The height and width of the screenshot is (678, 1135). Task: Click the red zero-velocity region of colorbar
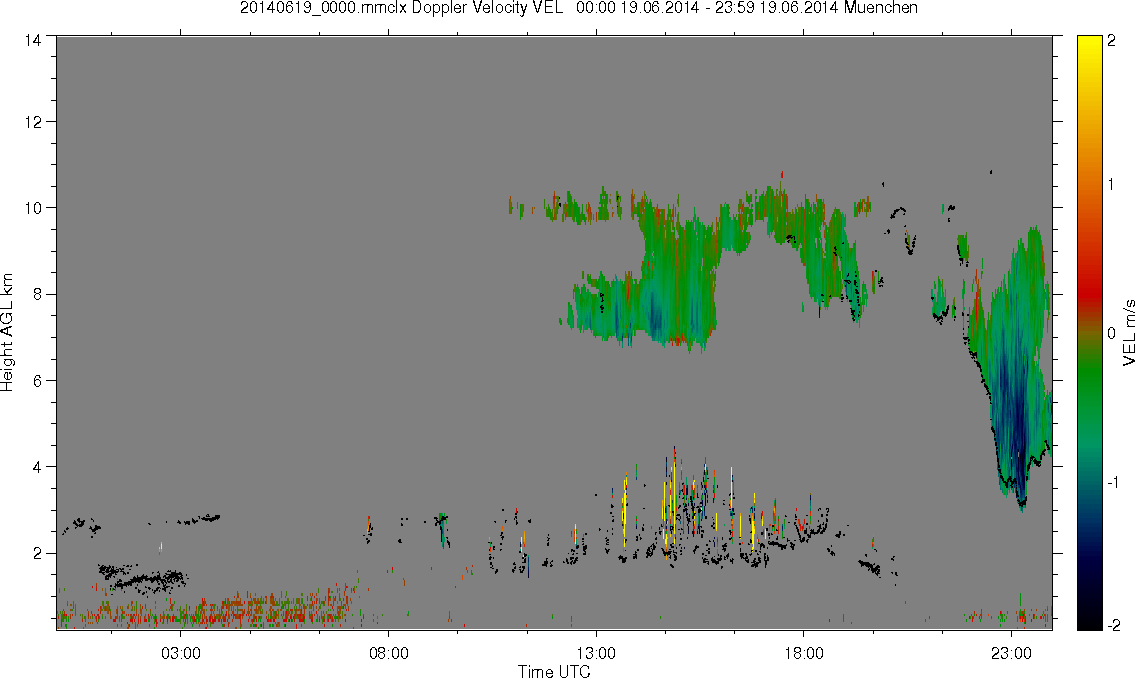coord(1089,293)
